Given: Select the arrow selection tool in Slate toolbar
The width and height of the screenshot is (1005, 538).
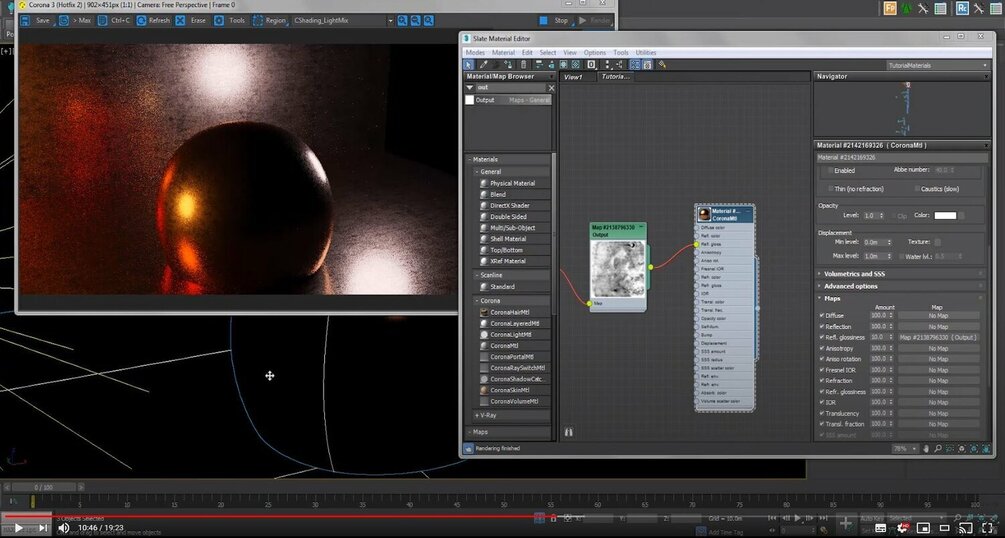Looking at the screenshot, I should coord(468,65).
